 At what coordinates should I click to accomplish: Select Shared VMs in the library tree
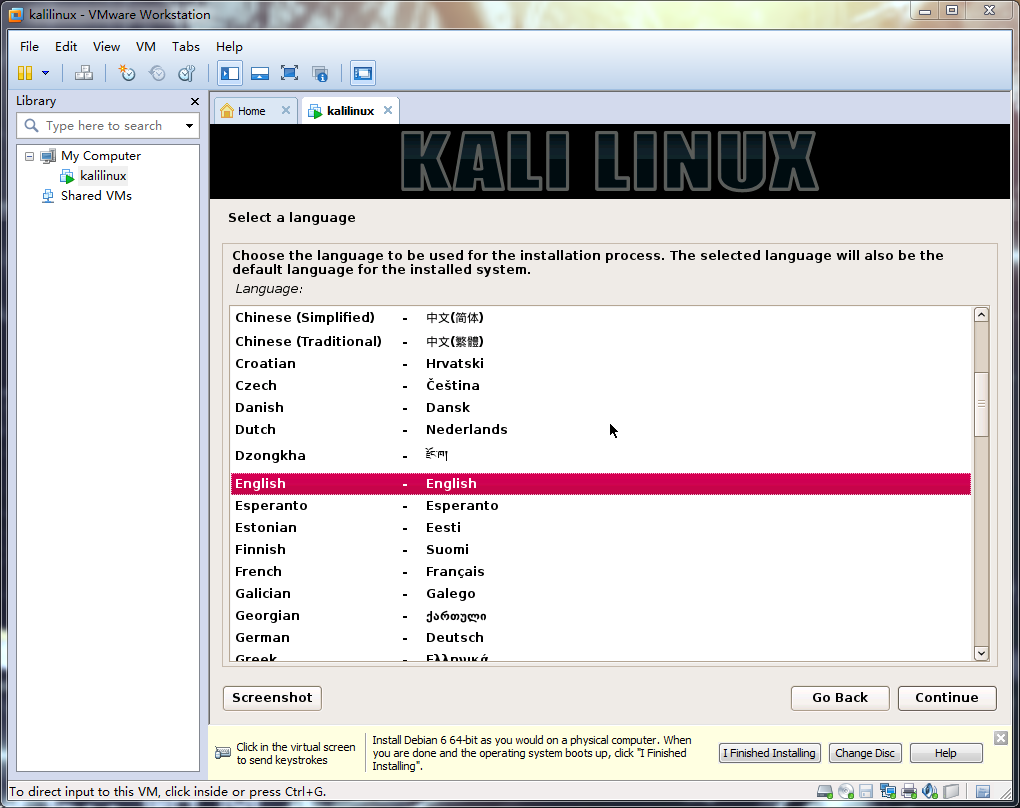tap(96, 196)
